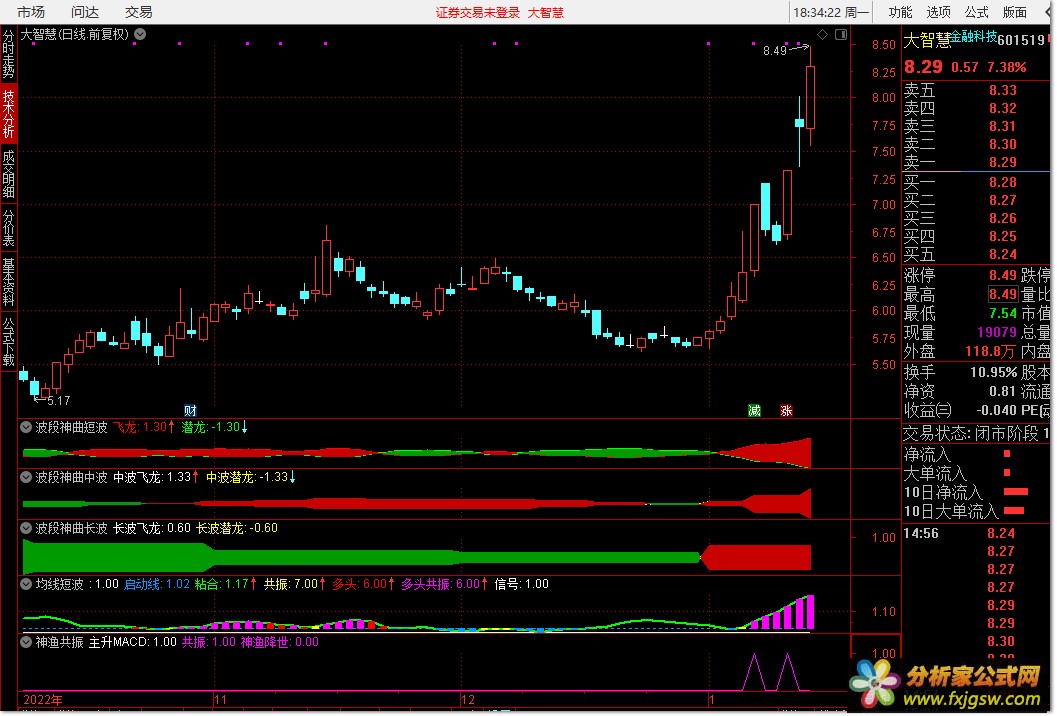Select the 技术分析 side tab

[8, 113]
